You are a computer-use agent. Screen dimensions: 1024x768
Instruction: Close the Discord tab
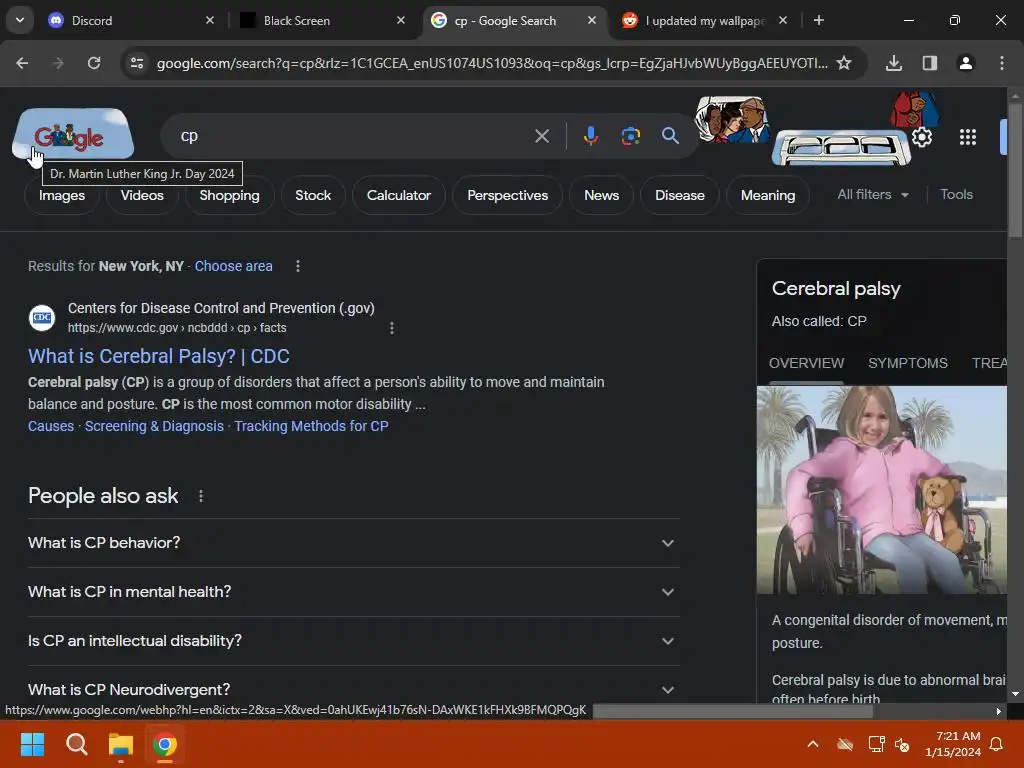210,20
